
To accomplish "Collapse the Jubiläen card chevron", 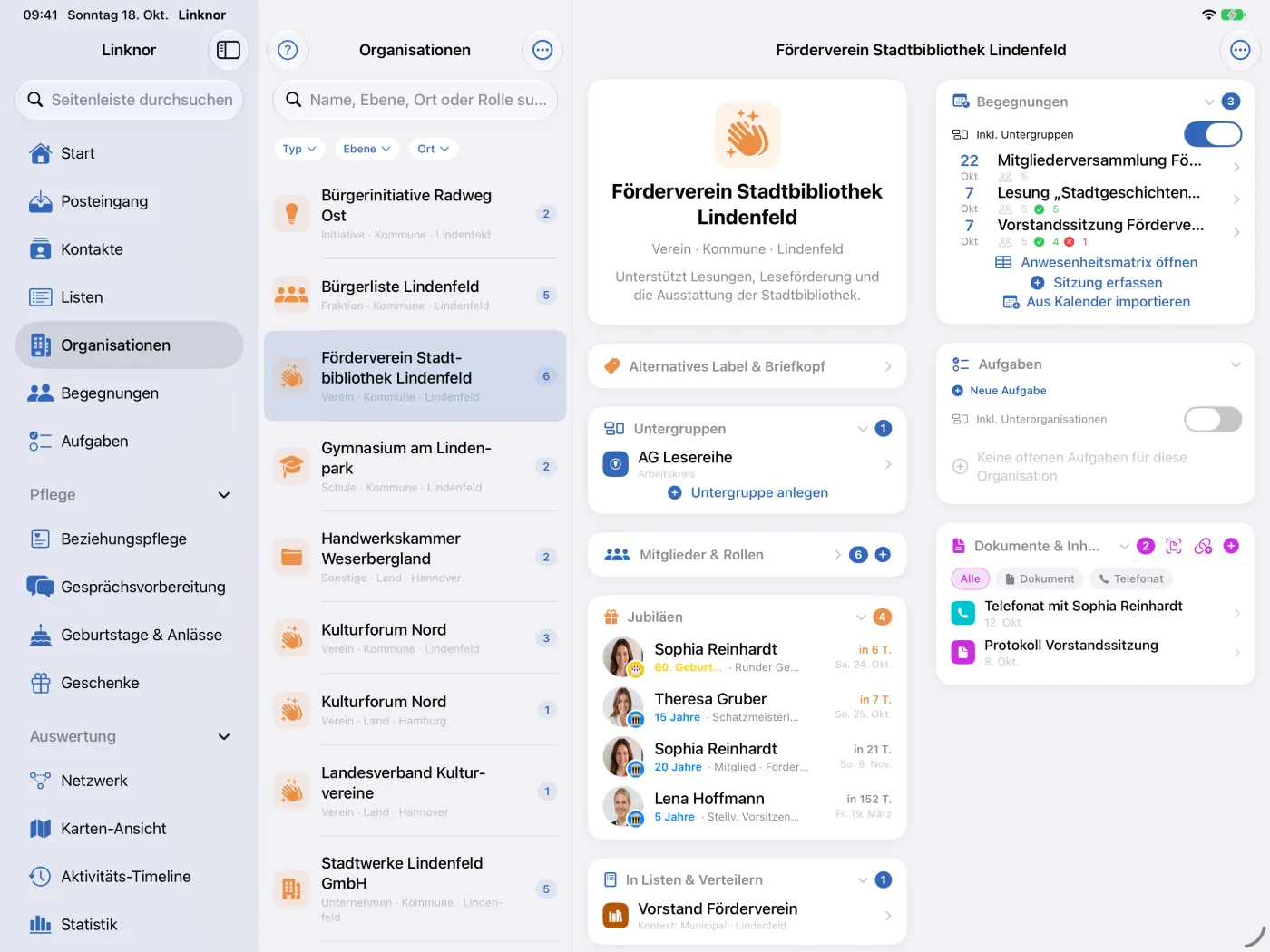I will click(x=861, y=617).
